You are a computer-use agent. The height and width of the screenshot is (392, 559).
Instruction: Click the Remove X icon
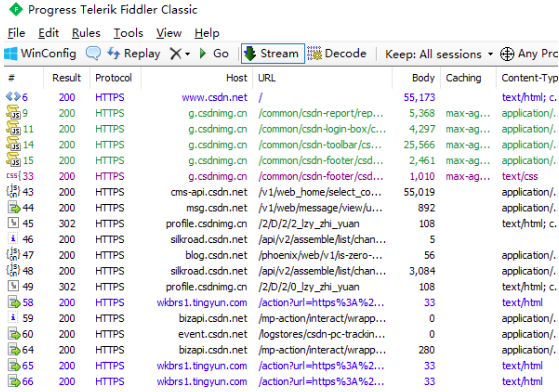(175, 54)
